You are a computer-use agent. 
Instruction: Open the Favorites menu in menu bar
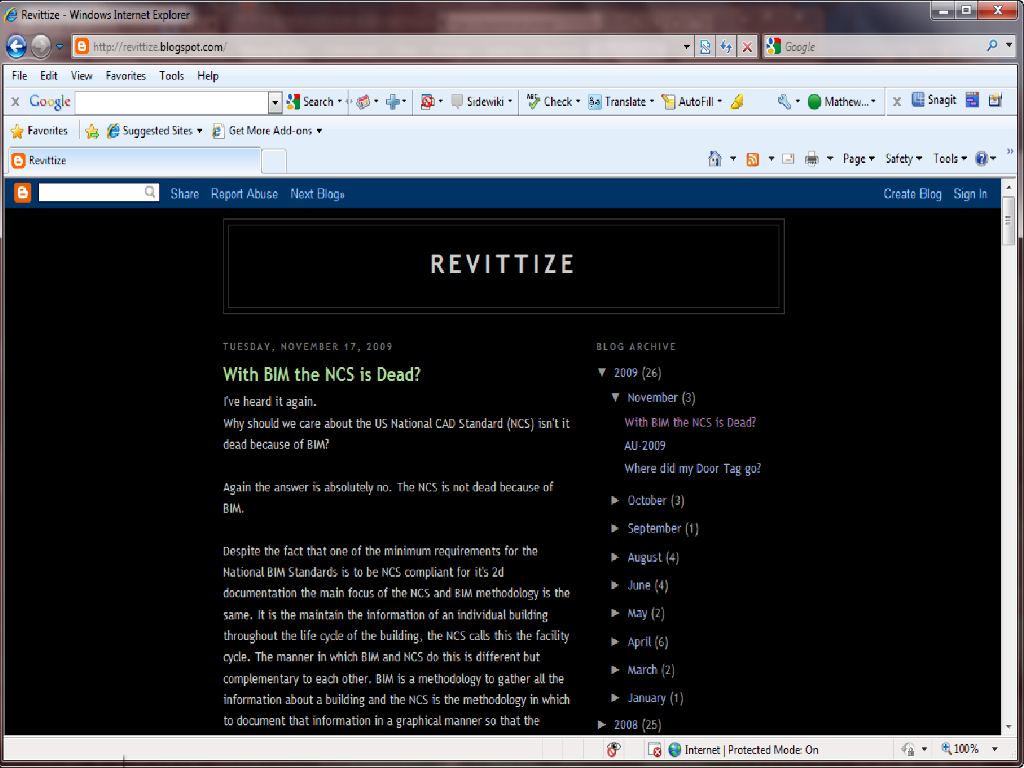[x=125, y=76]
